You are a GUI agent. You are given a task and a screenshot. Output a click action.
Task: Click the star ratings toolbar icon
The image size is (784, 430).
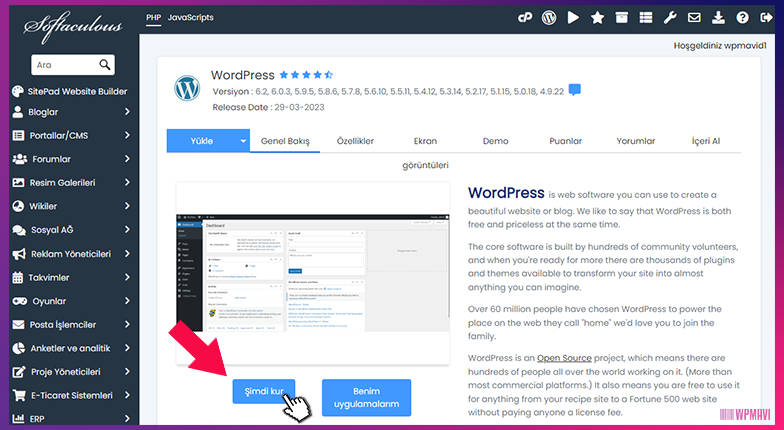tap(598, 18)
